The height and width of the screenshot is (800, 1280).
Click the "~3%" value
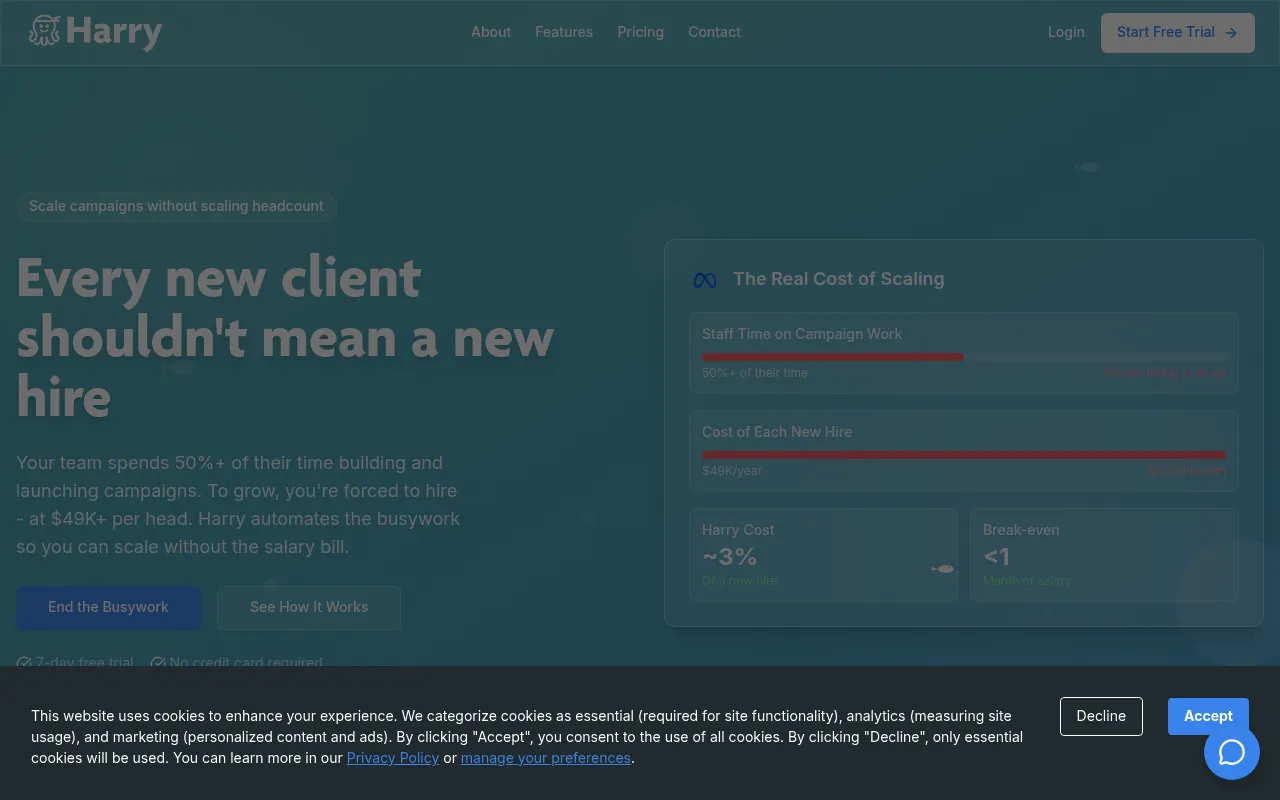[x=729, y=556]
